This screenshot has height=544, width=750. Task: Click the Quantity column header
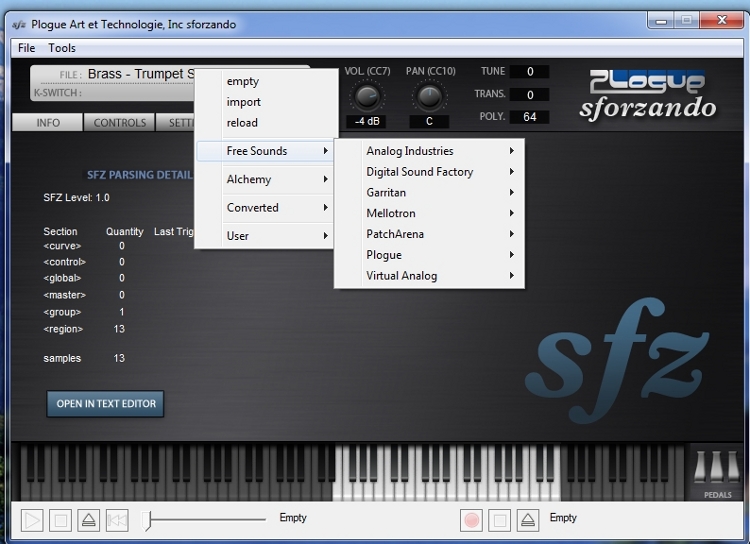pos(124,232)
